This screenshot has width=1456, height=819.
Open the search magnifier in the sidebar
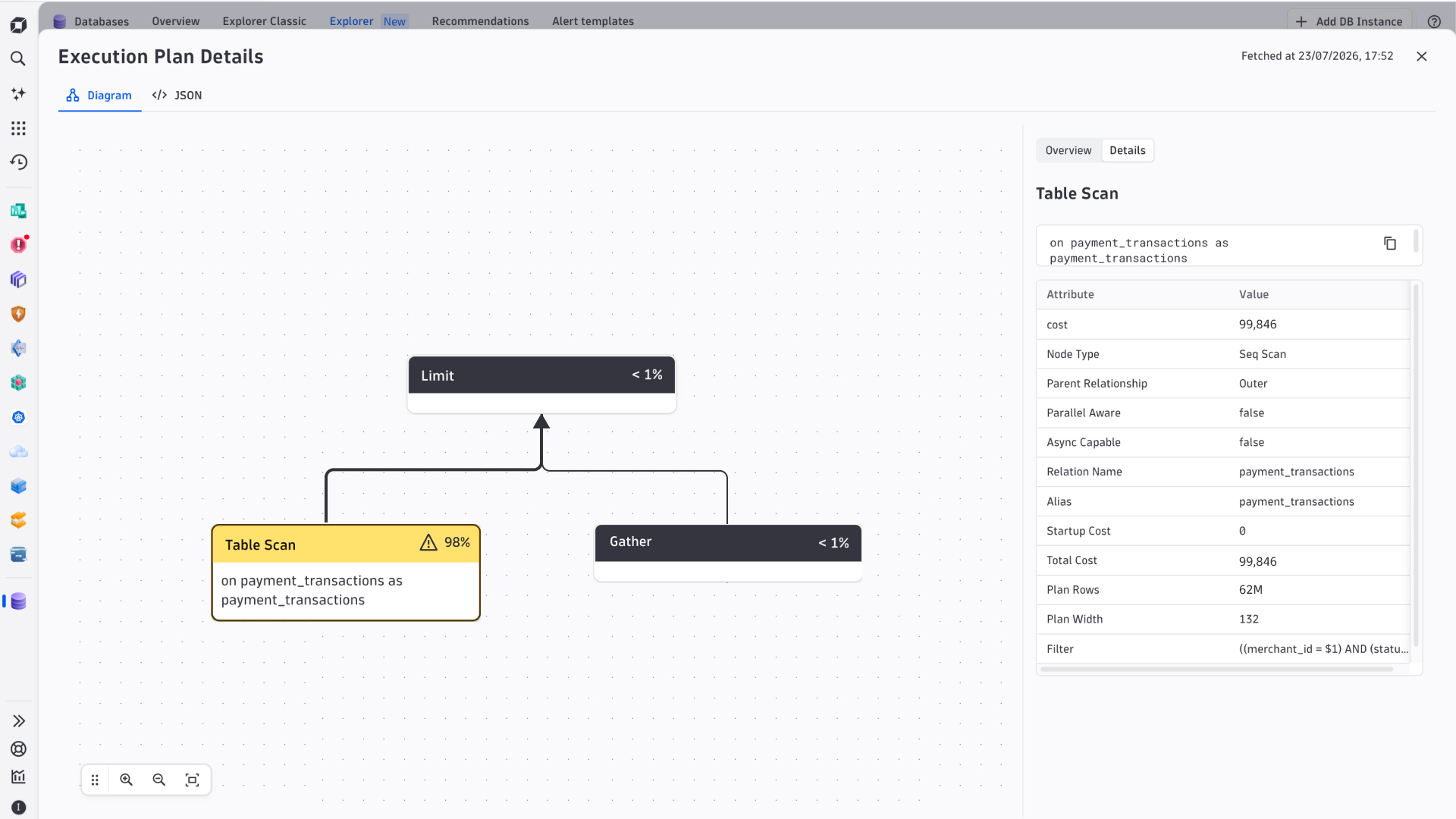[18, 58]
